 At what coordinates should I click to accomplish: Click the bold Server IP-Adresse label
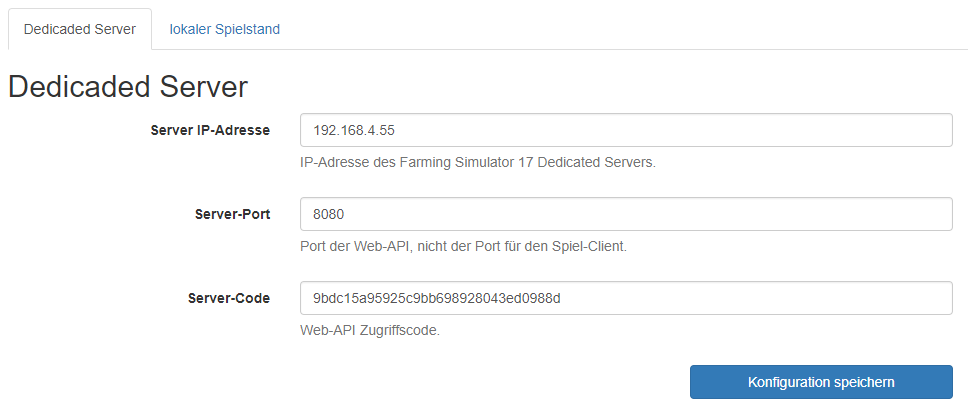click(210, 130)
